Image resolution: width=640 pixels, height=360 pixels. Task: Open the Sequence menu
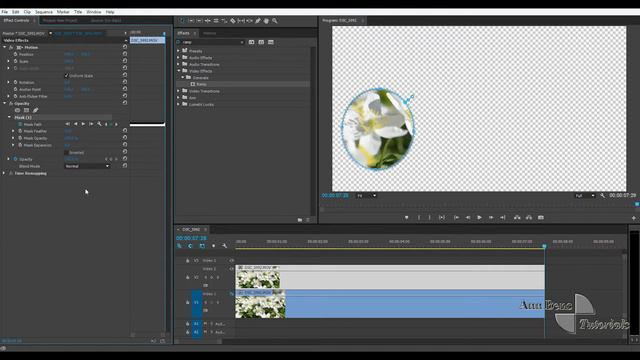point(44,12)
